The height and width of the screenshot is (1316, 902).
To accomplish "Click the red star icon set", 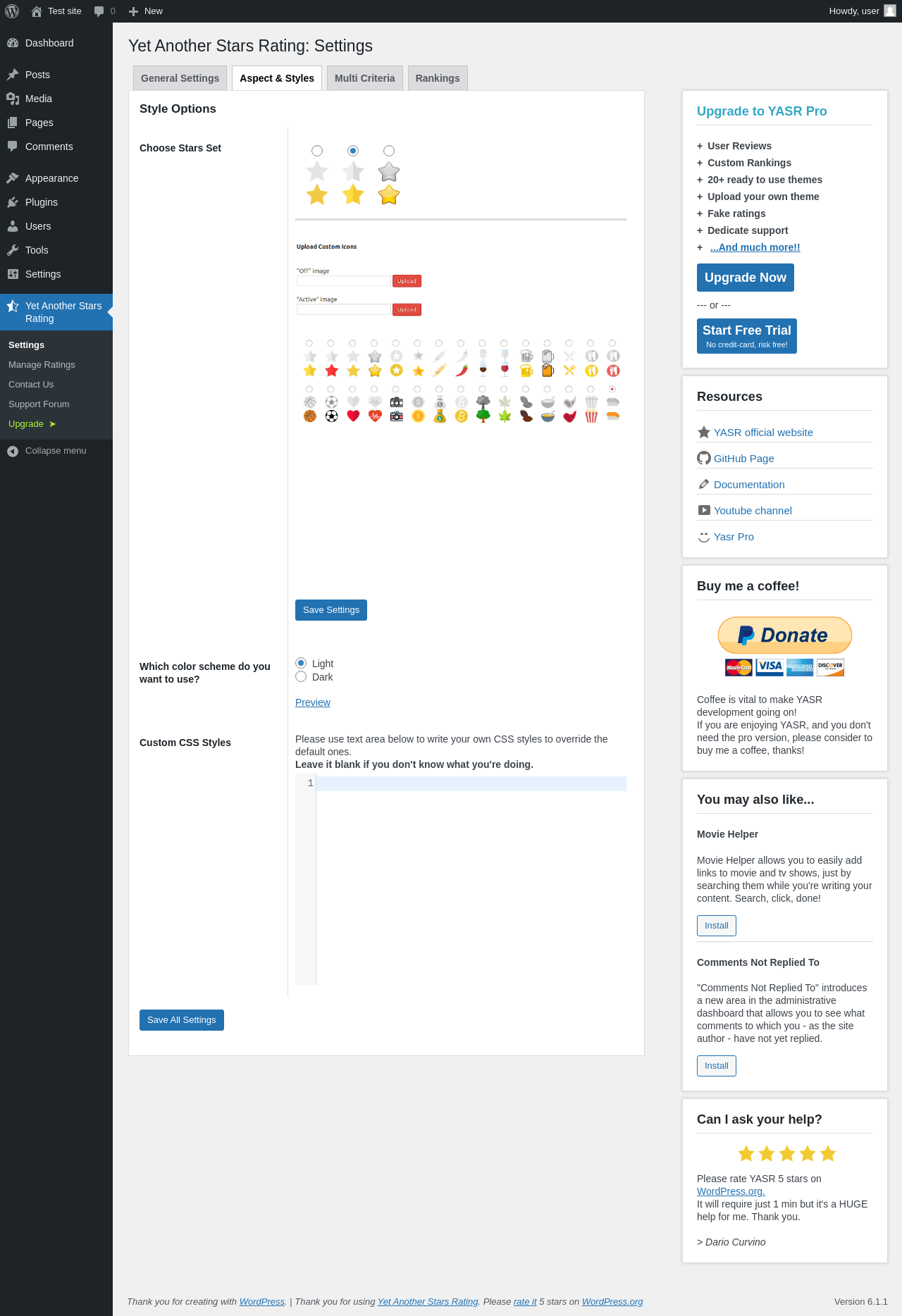I will (331, 371).
